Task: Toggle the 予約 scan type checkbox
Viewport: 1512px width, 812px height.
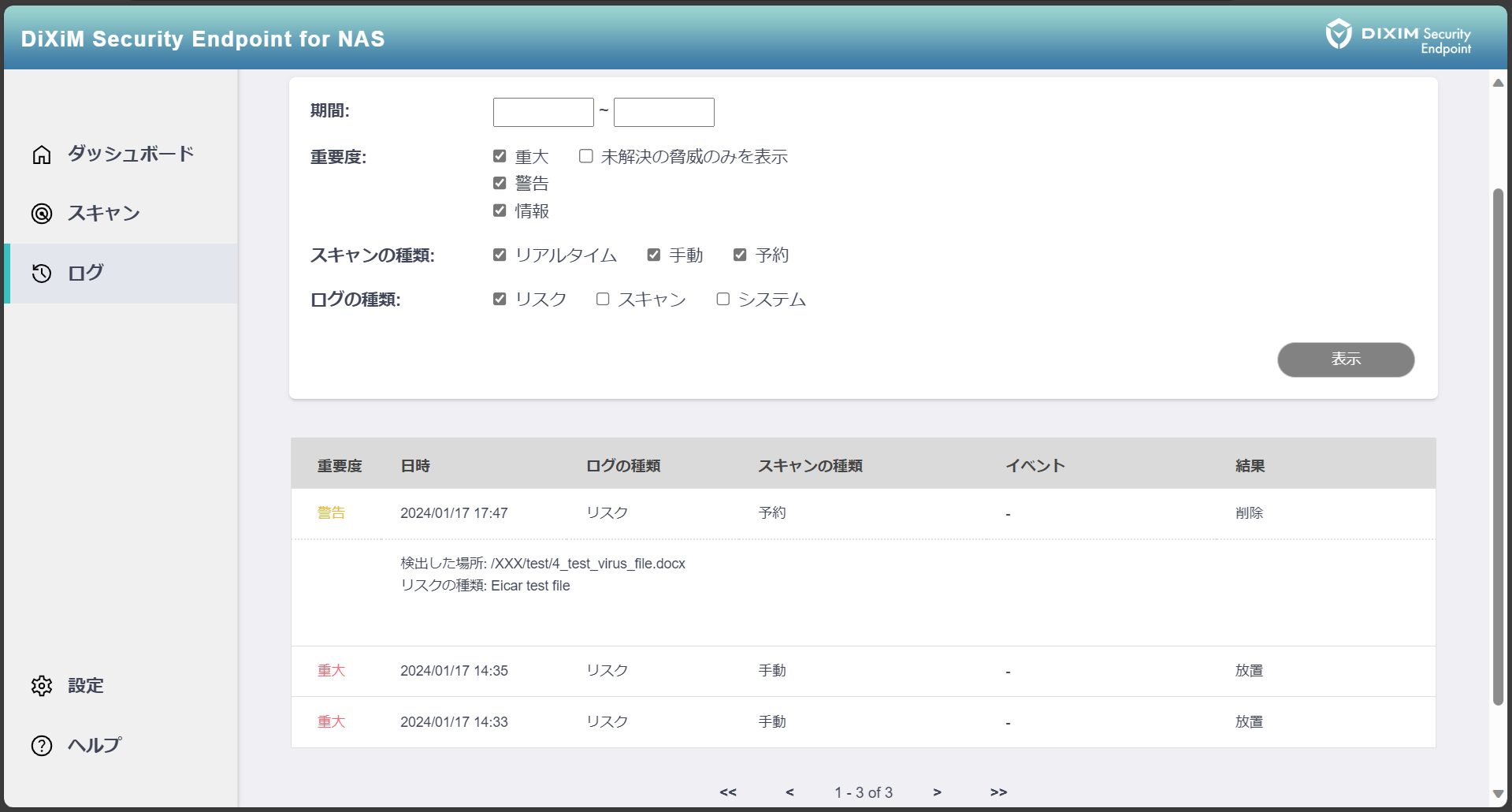Action: click(x=740, y=255)
